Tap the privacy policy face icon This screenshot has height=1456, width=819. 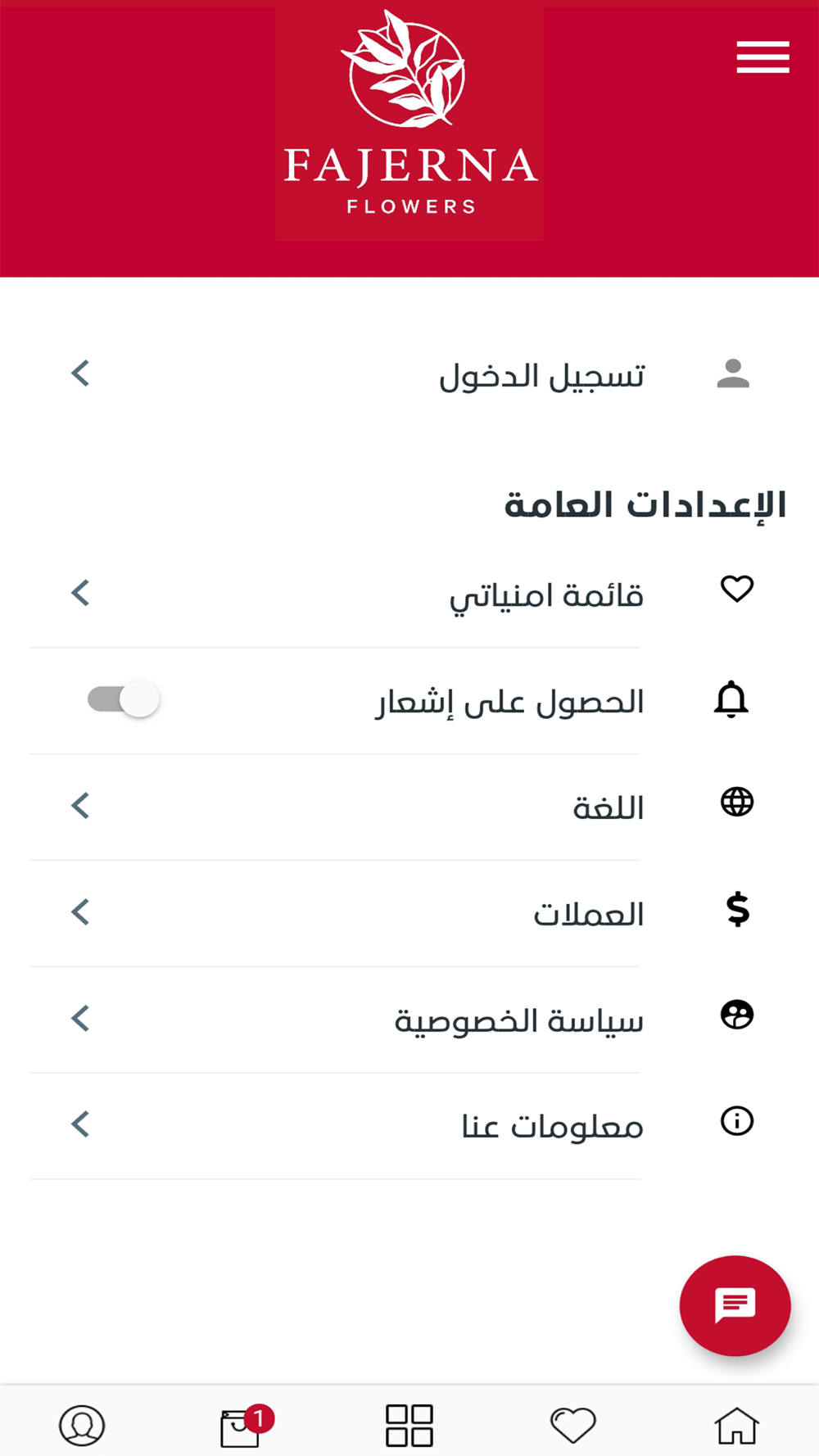point(737,1015)
